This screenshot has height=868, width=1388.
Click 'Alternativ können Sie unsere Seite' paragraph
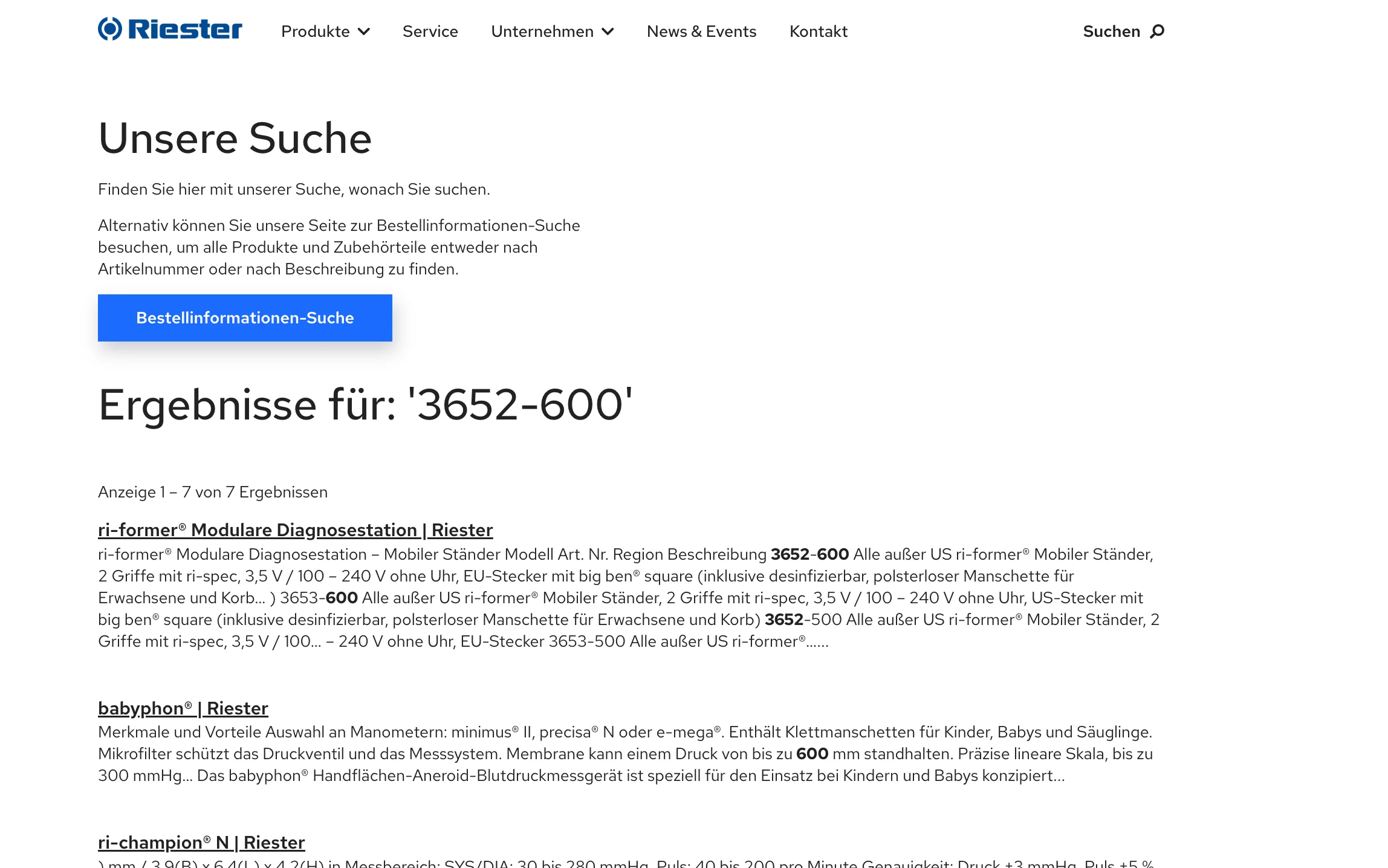click(x=339, y=247)
